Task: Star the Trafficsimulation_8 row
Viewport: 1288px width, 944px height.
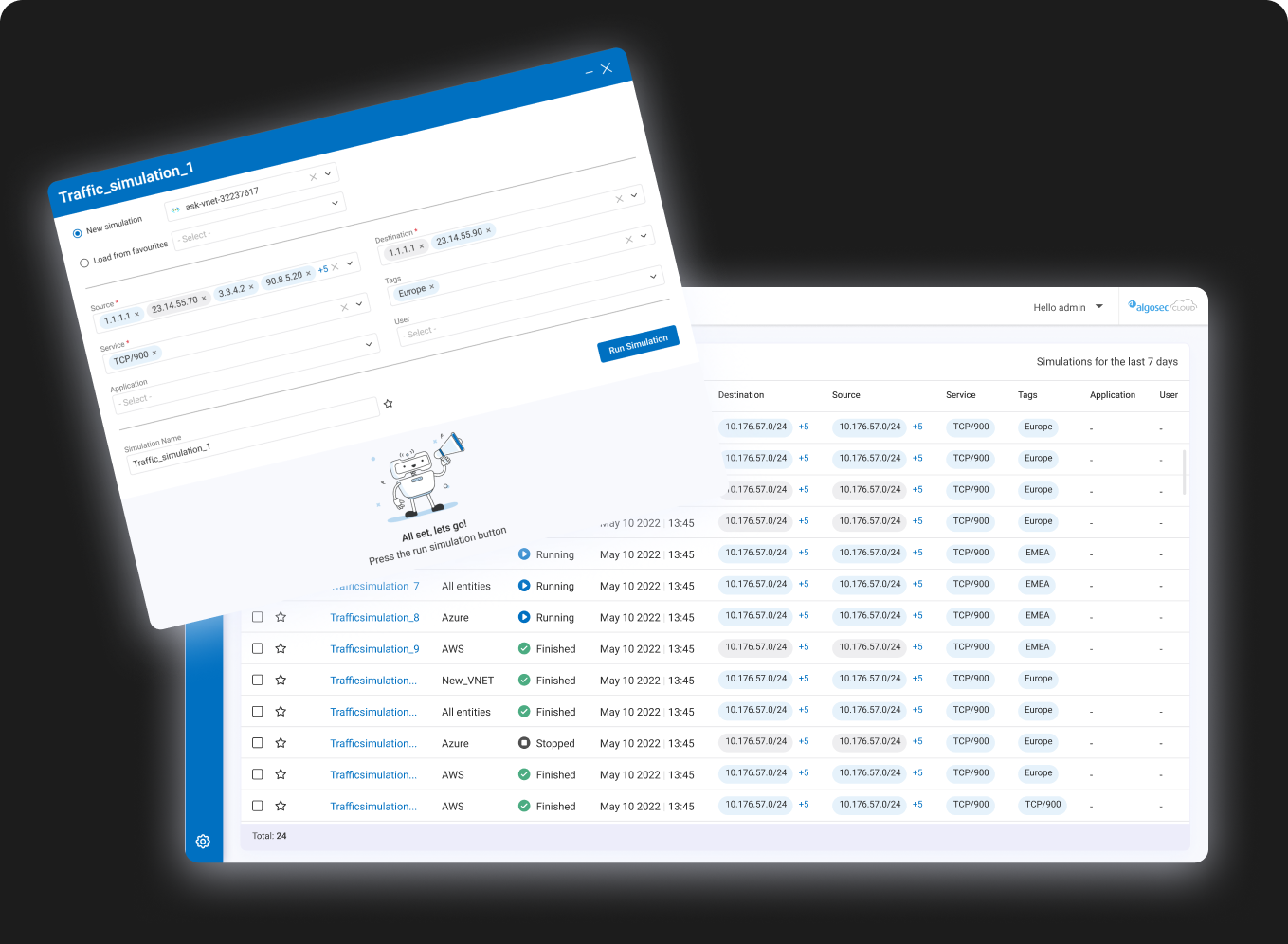Action: [x=281, y=617]
